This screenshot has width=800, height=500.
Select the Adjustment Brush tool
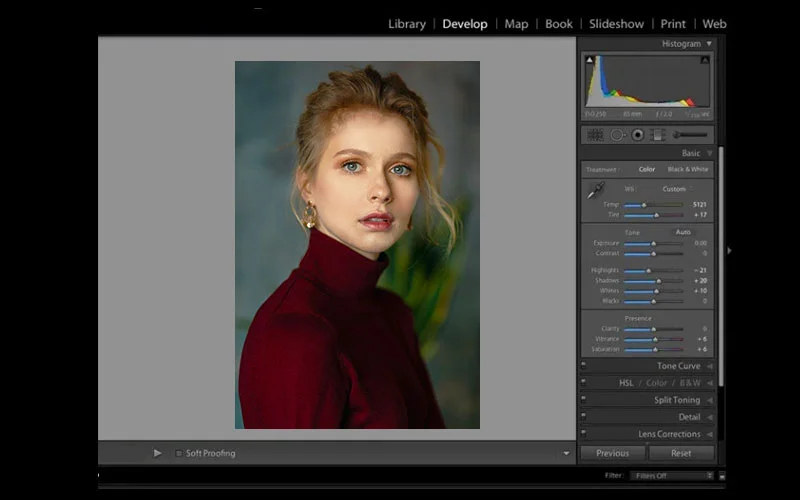[x=690, y=135]
